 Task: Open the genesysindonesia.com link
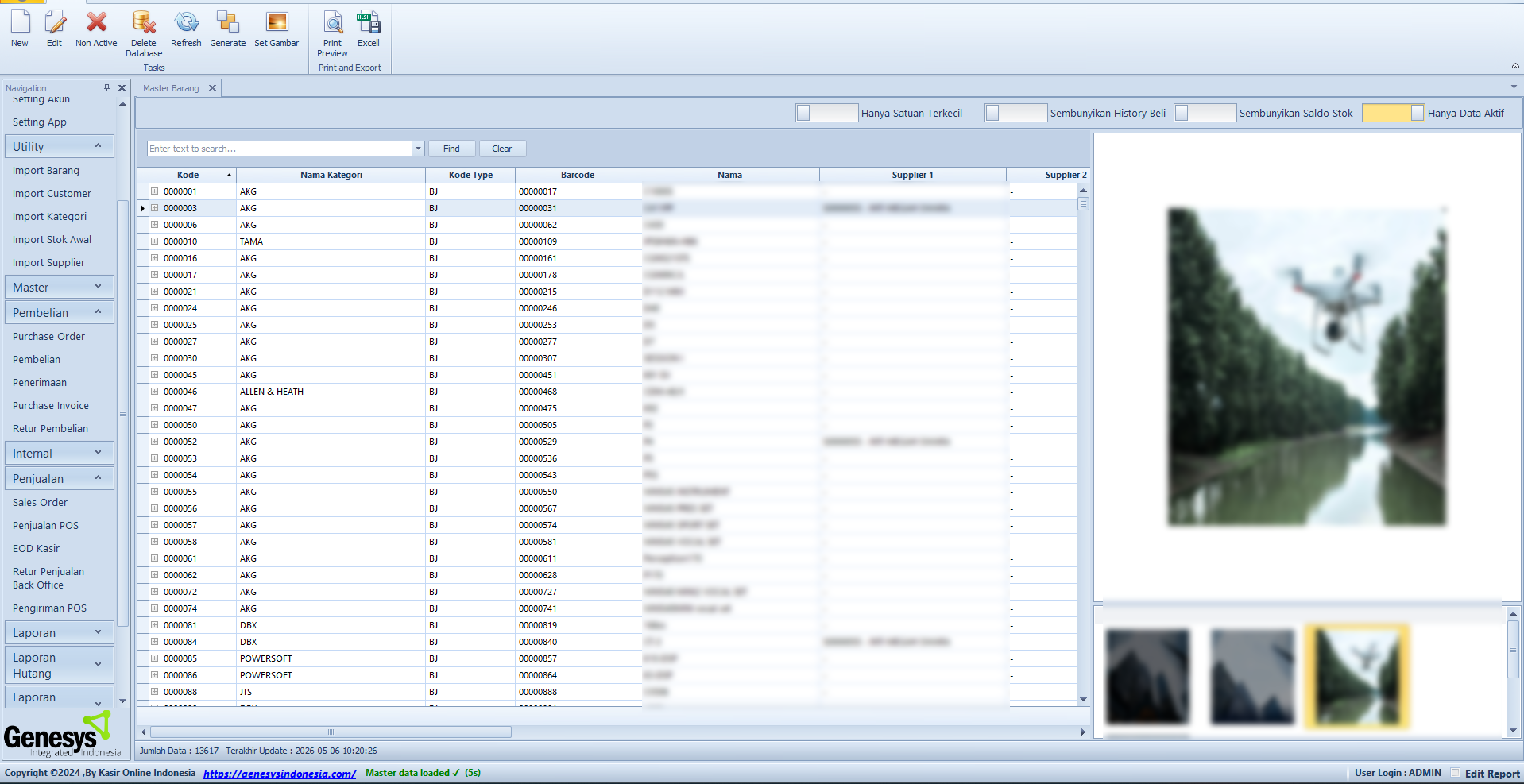pos(280,774)
